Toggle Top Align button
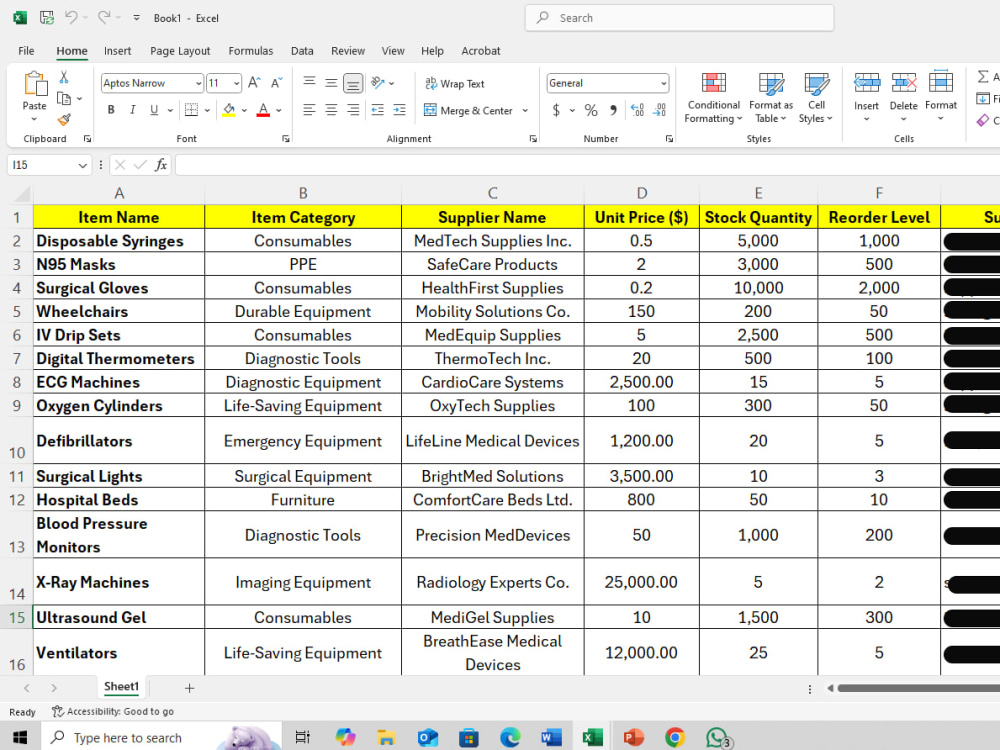 (309, 83)
